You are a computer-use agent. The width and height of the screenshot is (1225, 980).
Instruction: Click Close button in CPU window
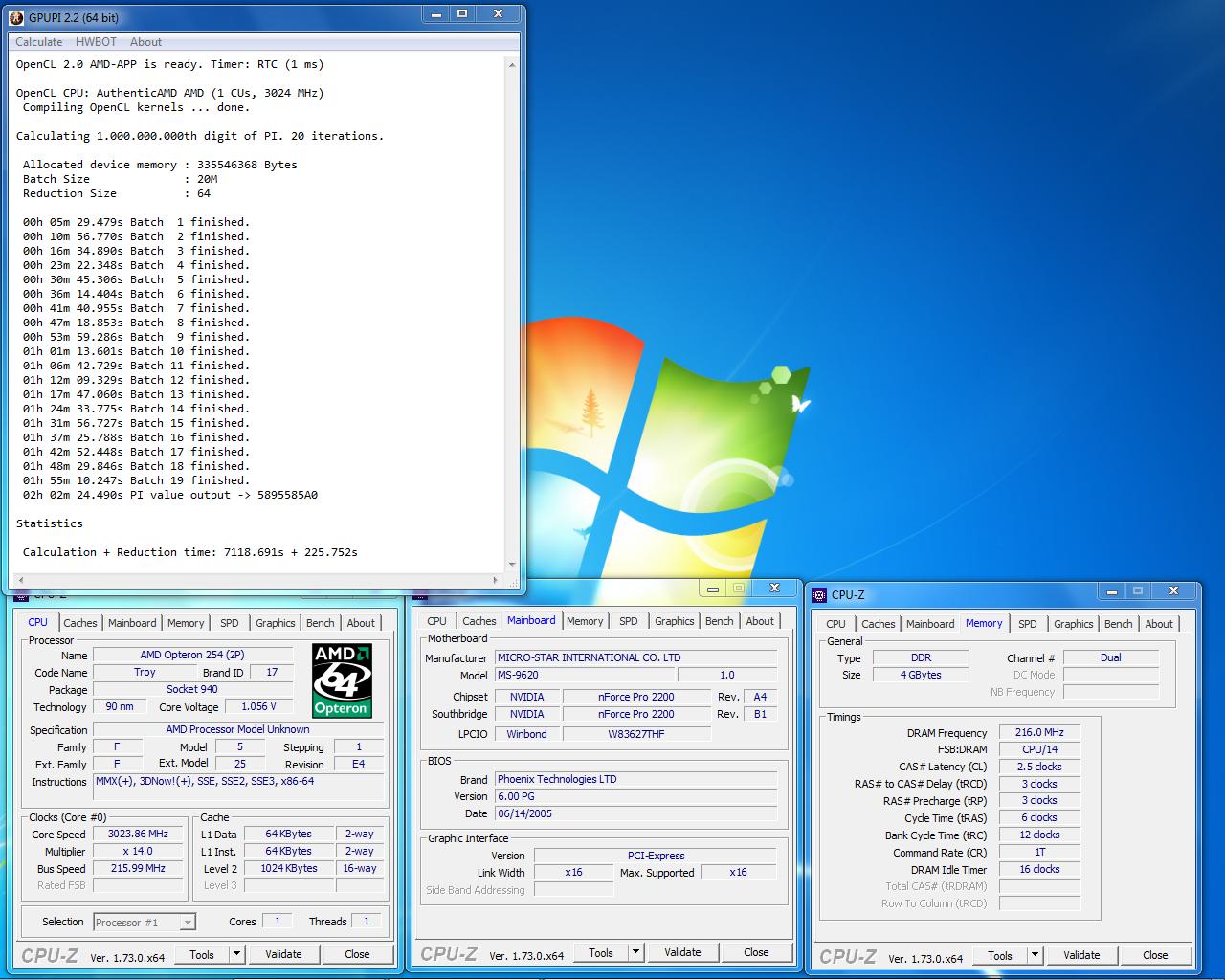tap(357, 954)
